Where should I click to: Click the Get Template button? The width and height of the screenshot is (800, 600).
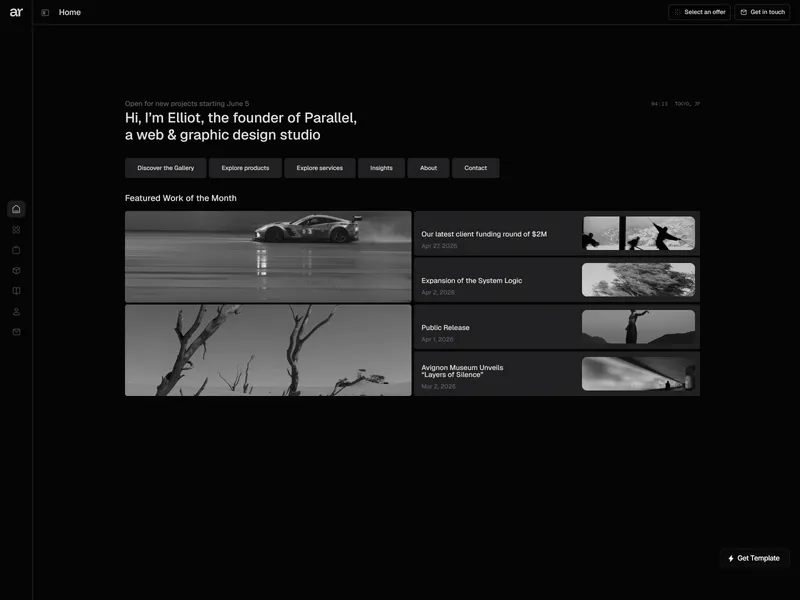click(755, 558)
